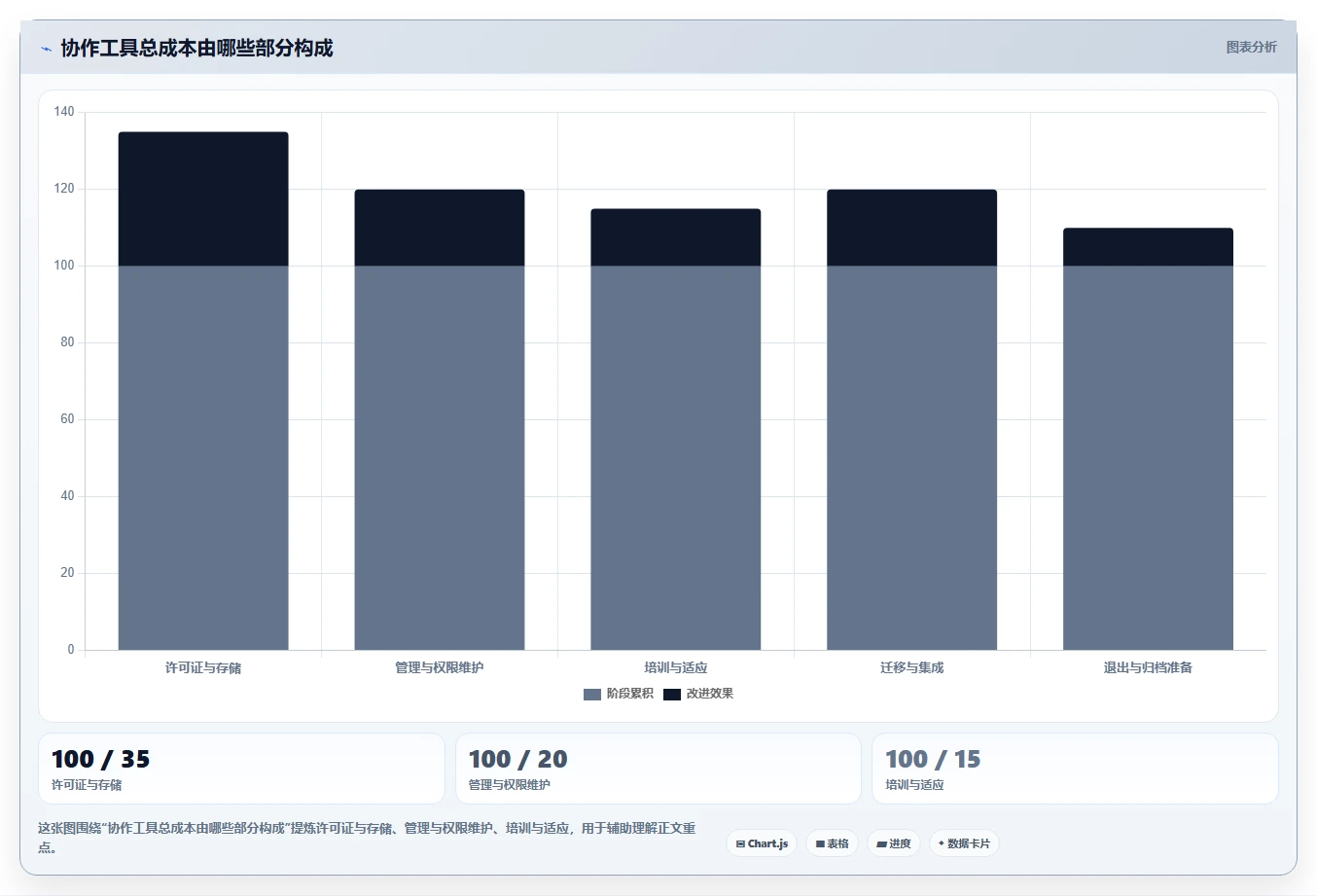Image resolution: width=1317 pixels, height=896 pixels.
Task: Open the 100 / 20 data card
Action: (x=658, y=769)
